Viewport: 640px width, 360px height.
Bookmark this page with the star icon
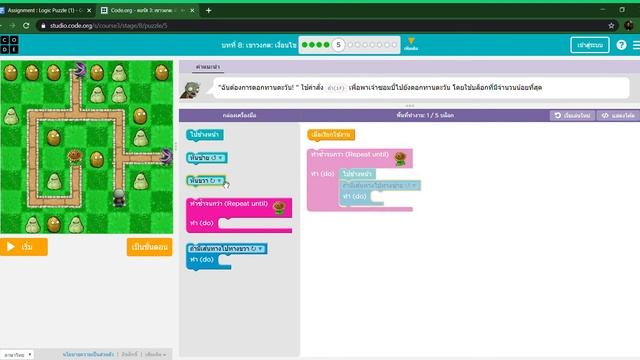(611, 26)
